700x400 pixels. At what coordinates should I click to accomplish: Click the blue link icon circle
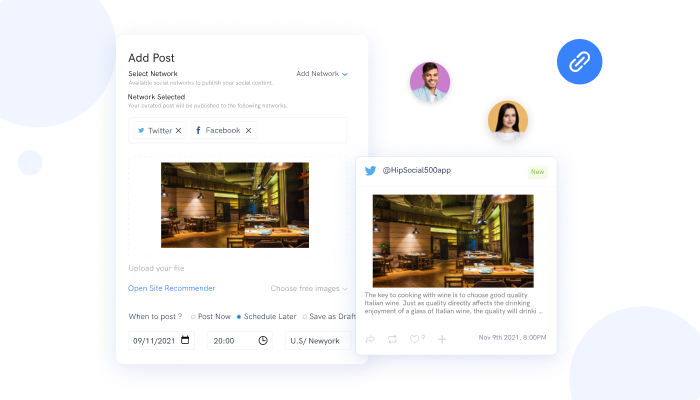click(579, 62)
